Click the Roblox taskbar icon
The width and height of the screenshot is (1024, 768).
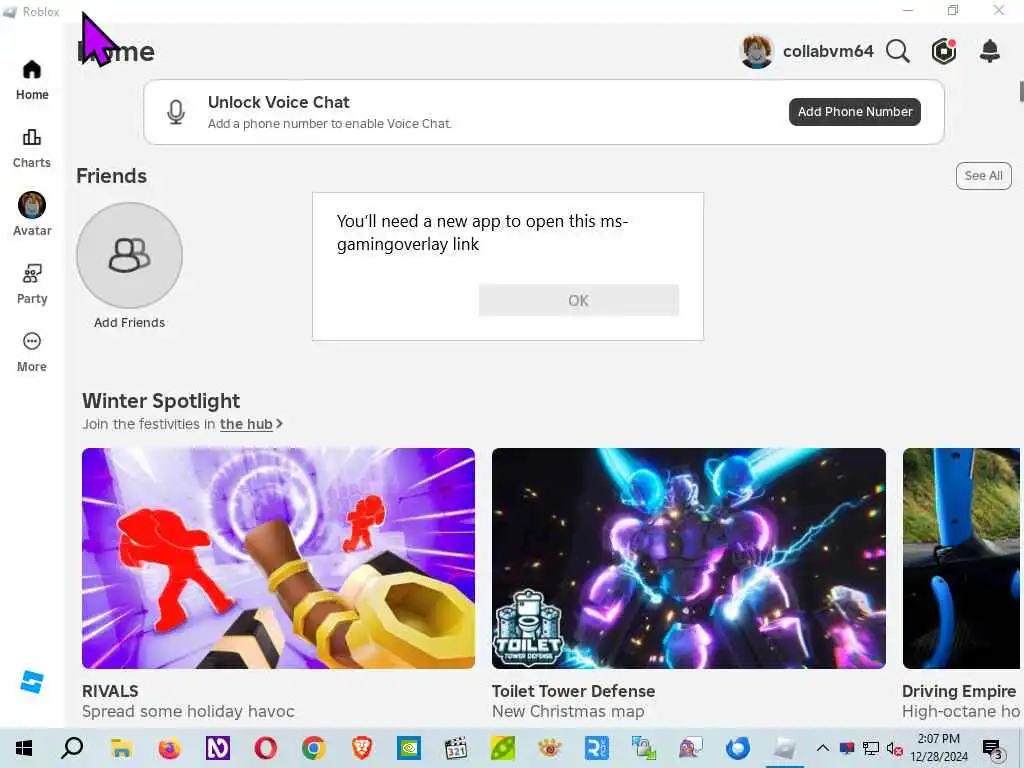(x=784, y=748)
